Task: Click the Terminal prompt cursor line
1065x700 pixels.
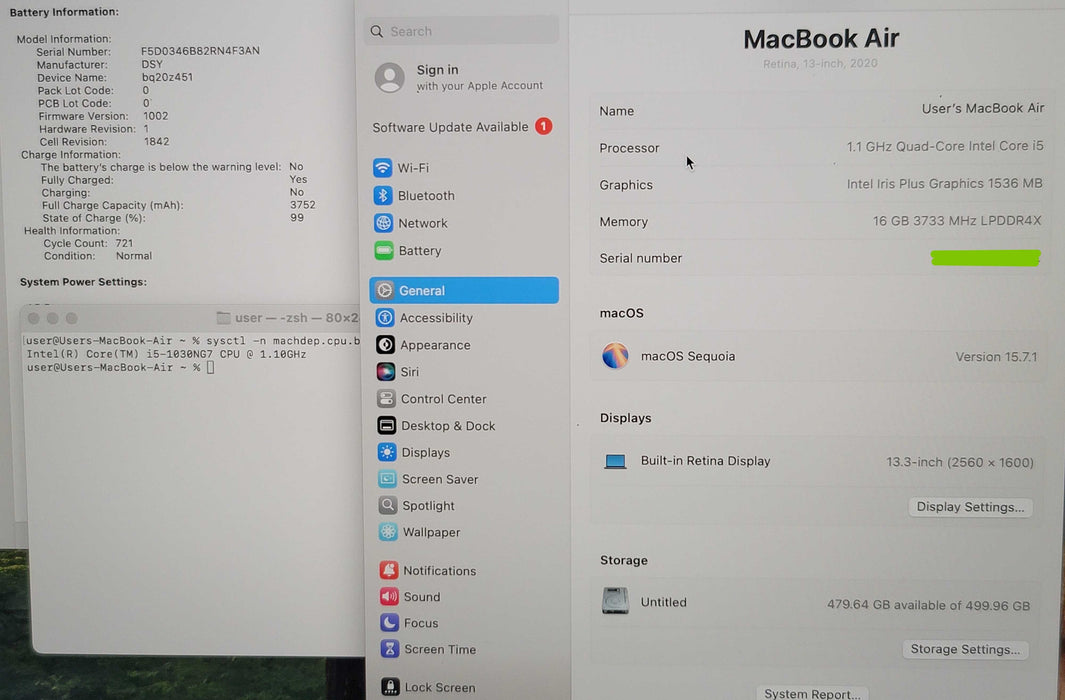Action: point(120,367)
